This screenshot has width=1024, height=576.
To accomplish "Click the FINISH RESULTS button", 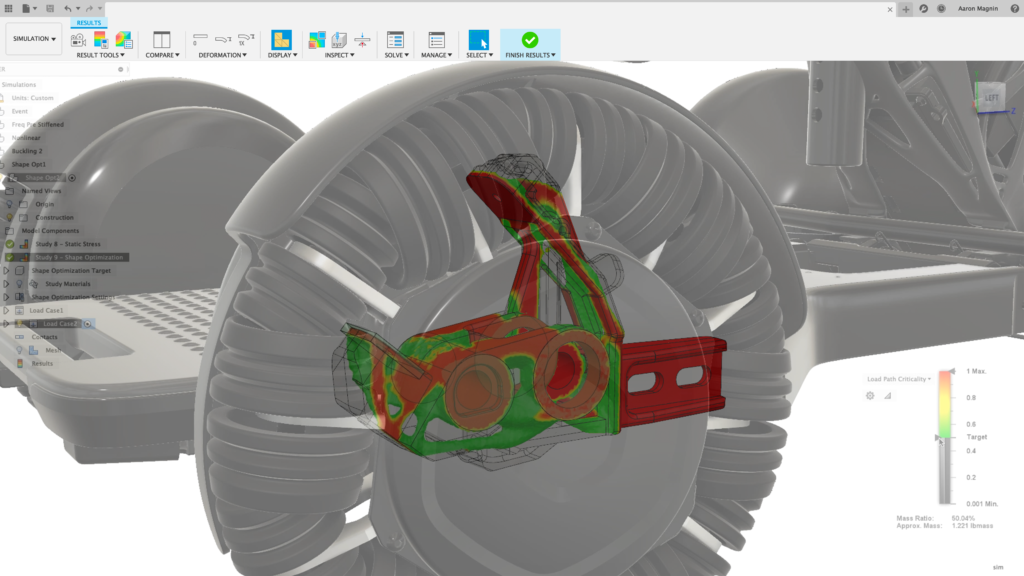I will 530,44.
